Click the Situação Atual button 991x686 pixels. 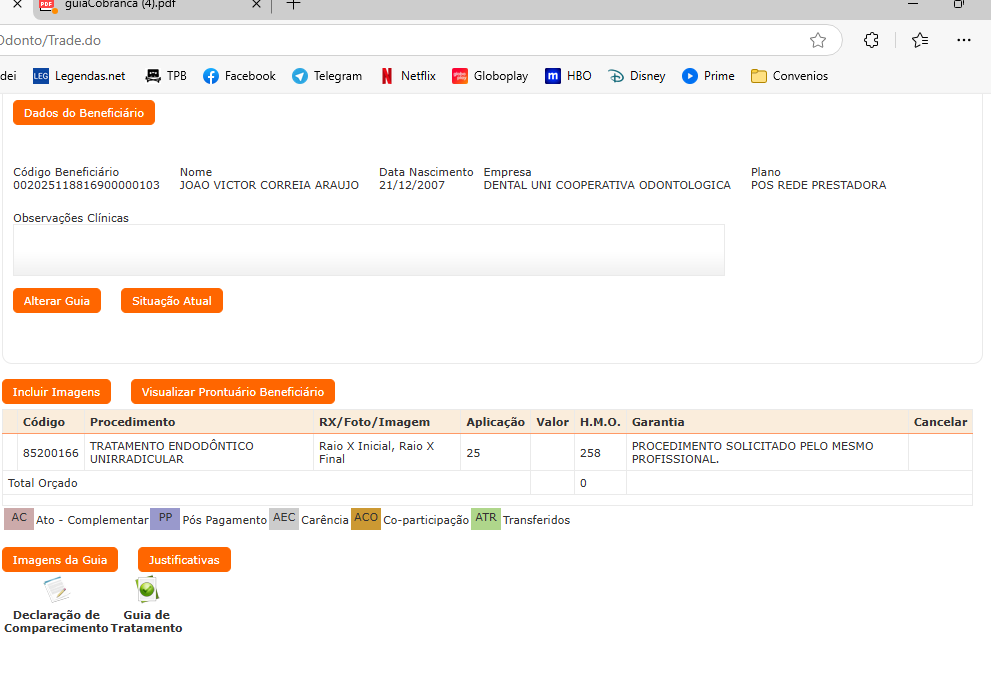(172, 301)
